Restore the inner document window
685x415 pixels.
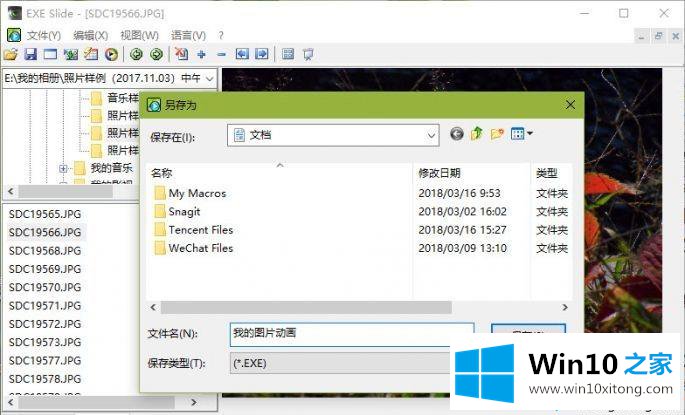tap(659, 36)
